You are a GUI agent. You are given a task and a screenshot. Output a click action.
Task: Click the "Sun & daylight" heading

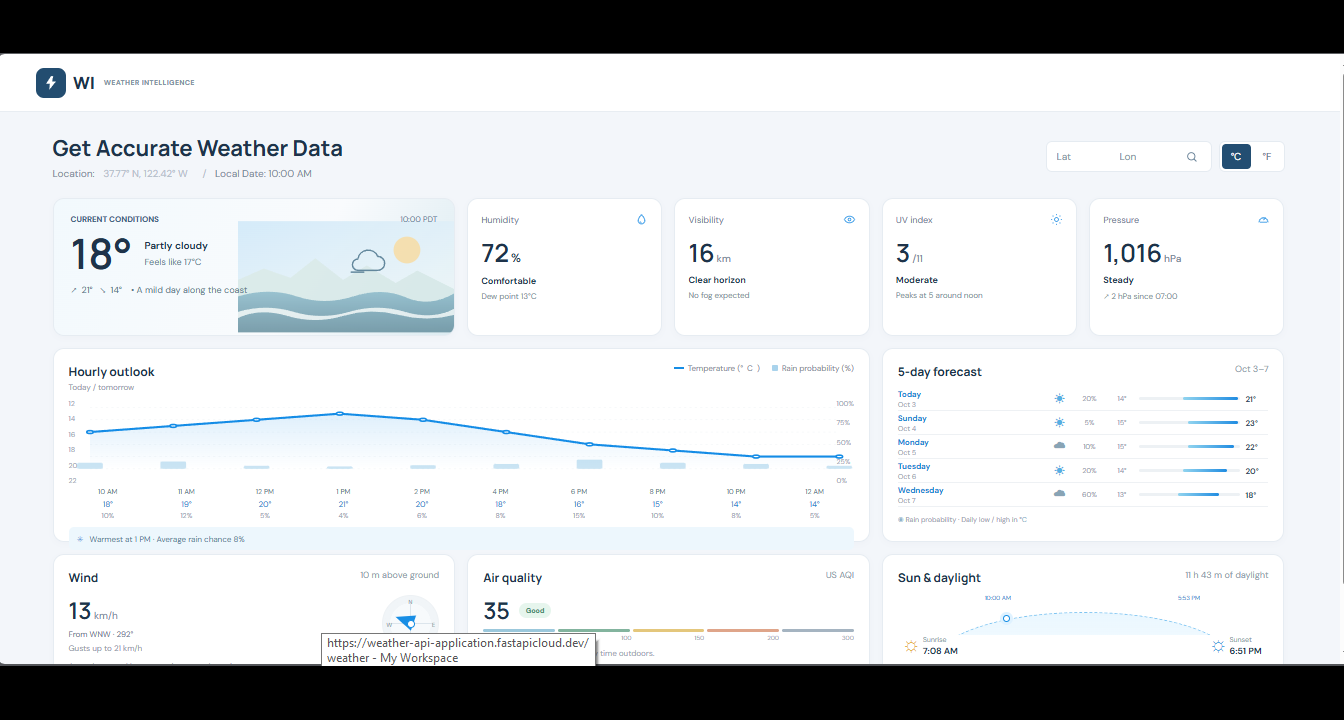pyautogui.click(x=939, y=578)
